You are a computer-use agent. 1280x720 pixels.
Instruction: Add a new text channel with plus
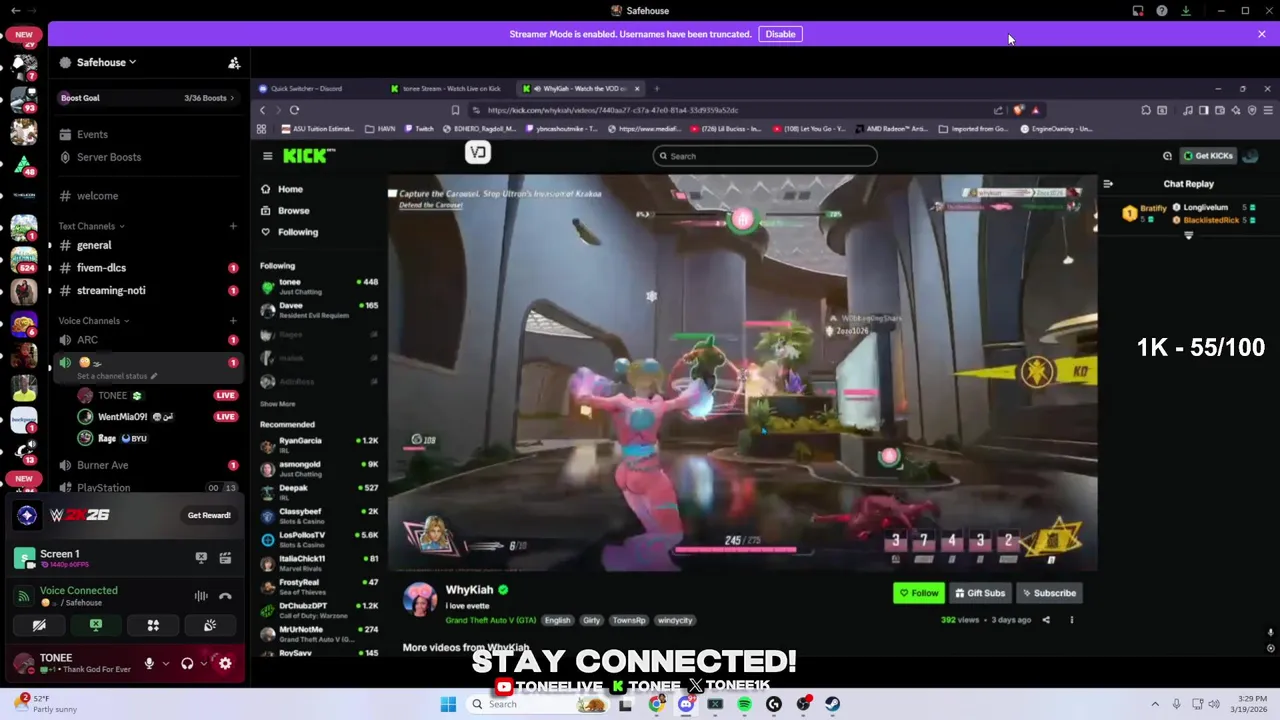coord(233,226)
